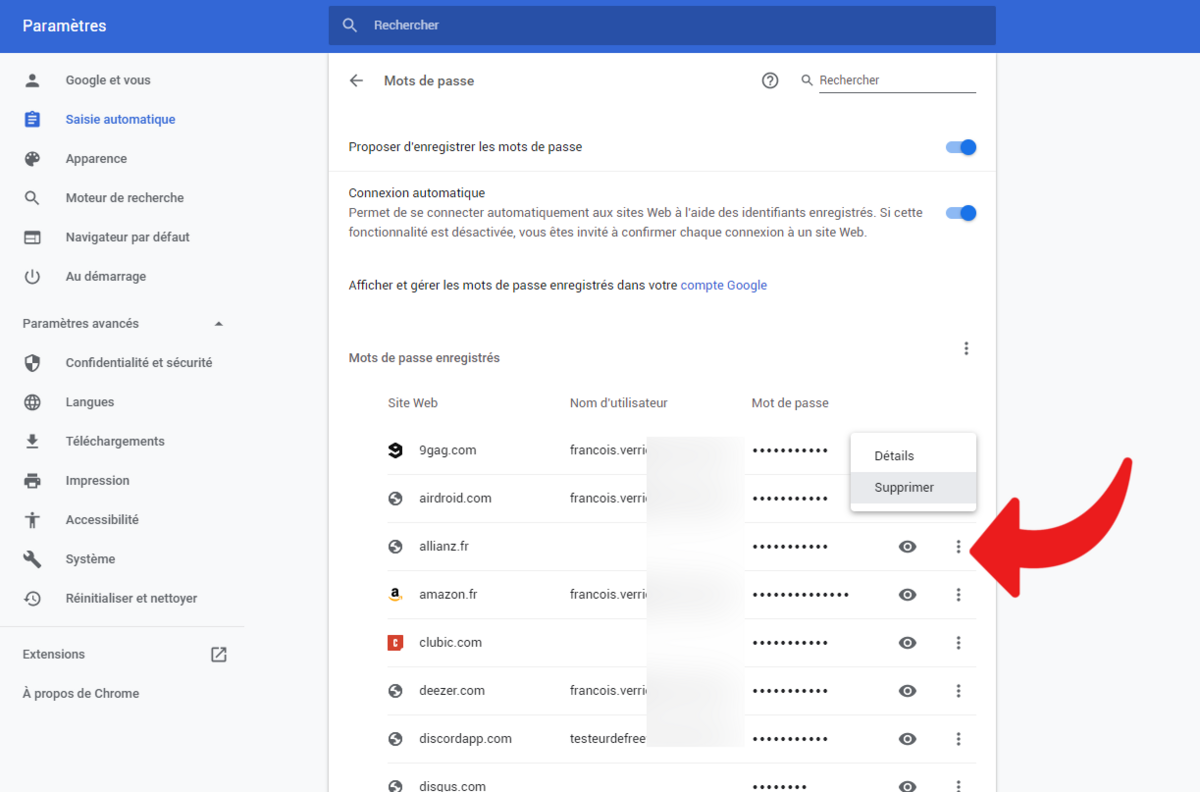Open the compte Google link
The height and width of the screenshot is (792, 1200).
(724, 285)
